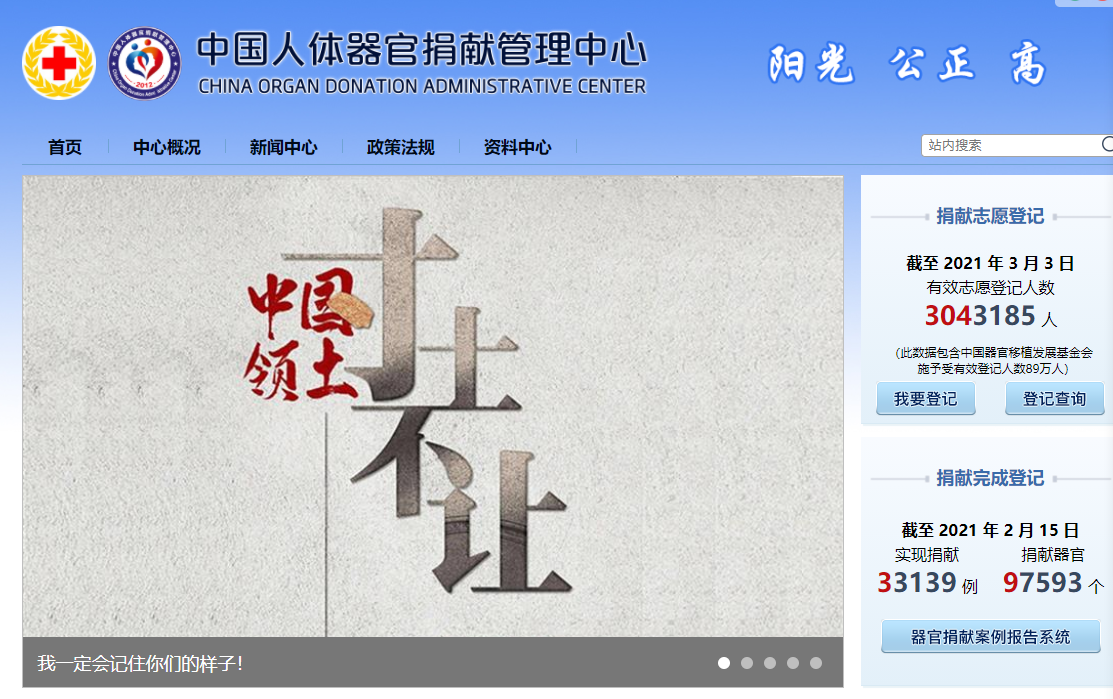Open the 中心概况 menu item

167,147
